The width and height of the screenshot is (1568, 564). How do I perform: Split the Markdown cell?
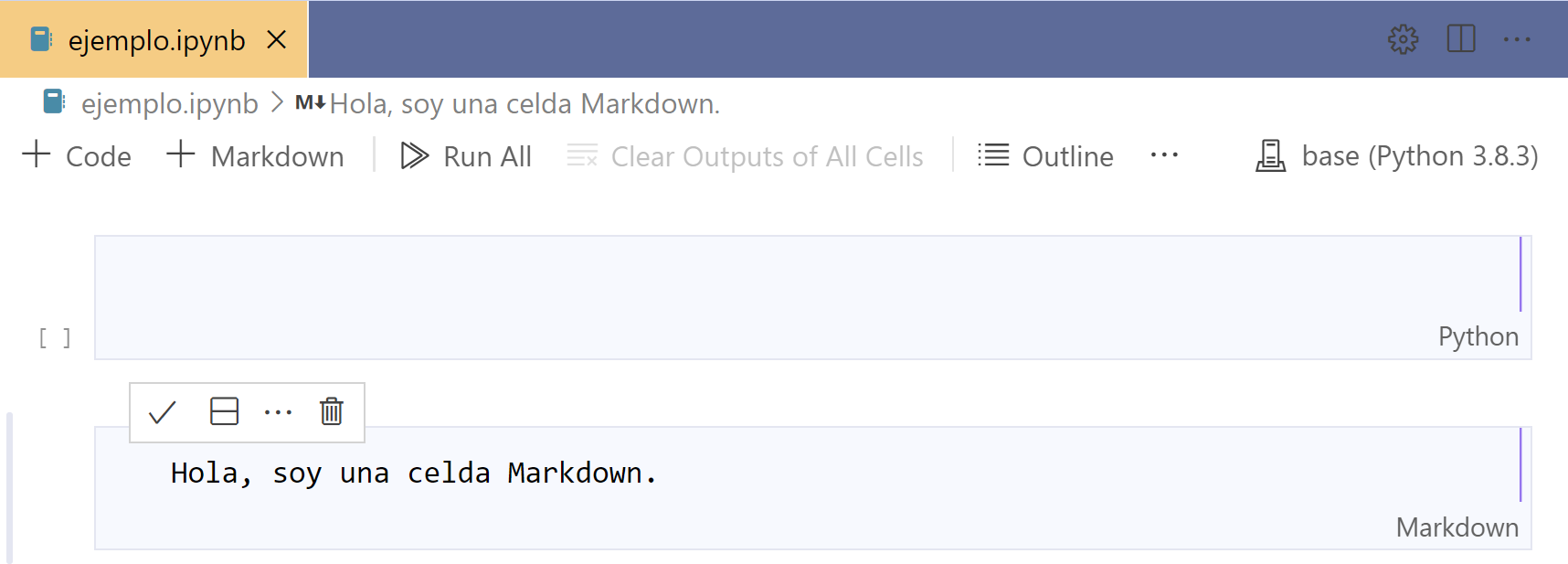224,412
